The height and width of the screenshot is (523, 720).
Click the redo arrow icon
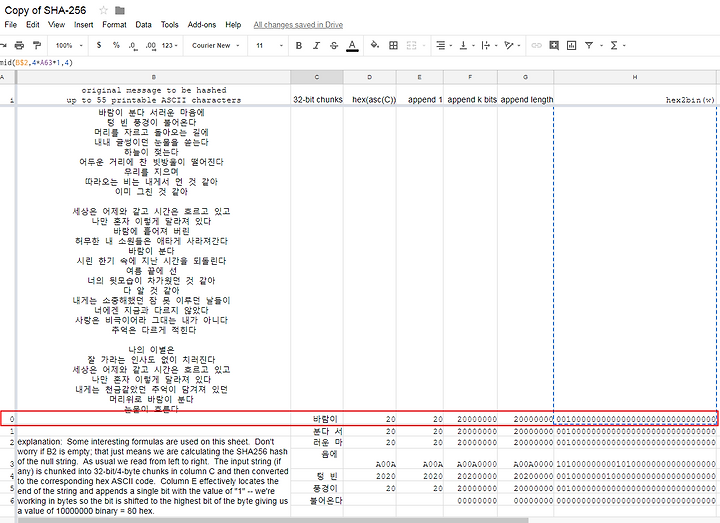[3, 45]
